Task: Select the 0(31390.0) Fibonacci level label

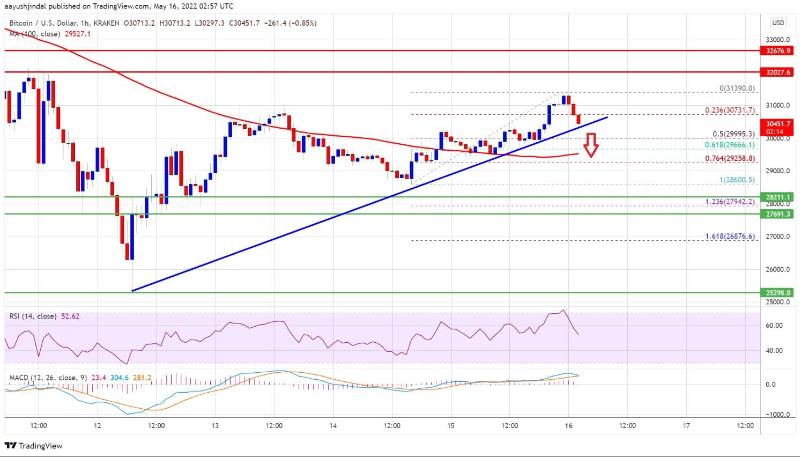Action: click(737, 89)
